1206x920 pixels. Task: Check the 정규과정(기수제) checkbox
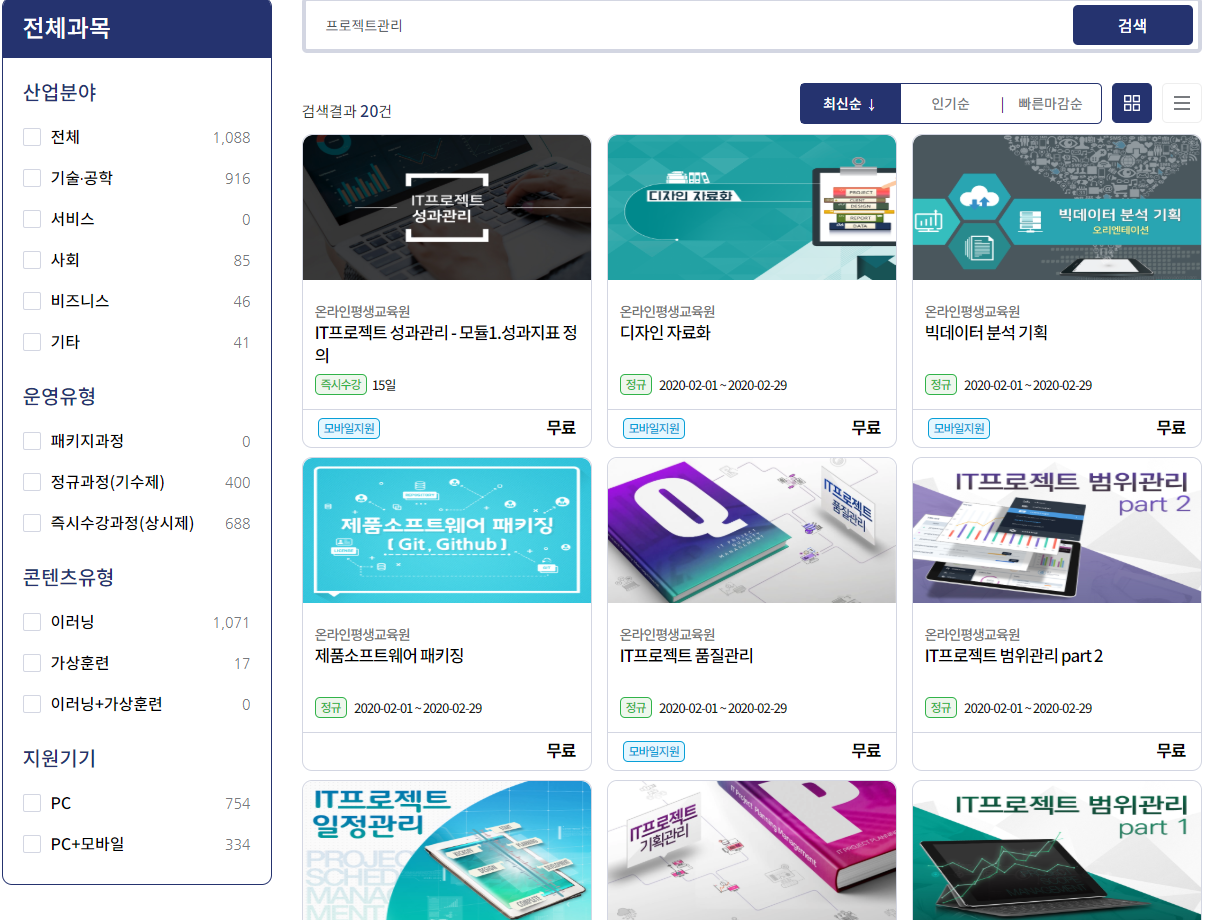click(32, 482)
